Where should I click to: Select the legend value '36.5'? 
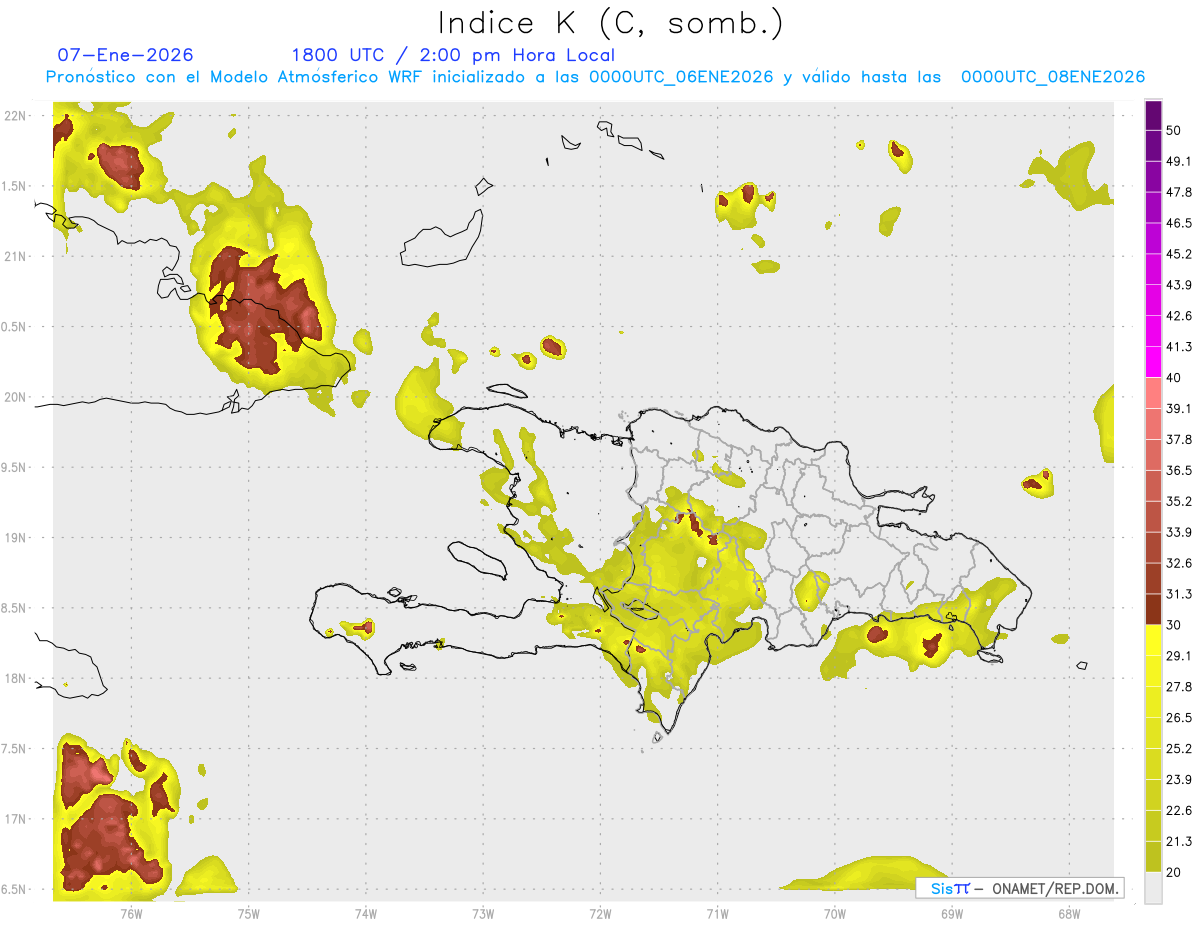(x=1178, y=471)
